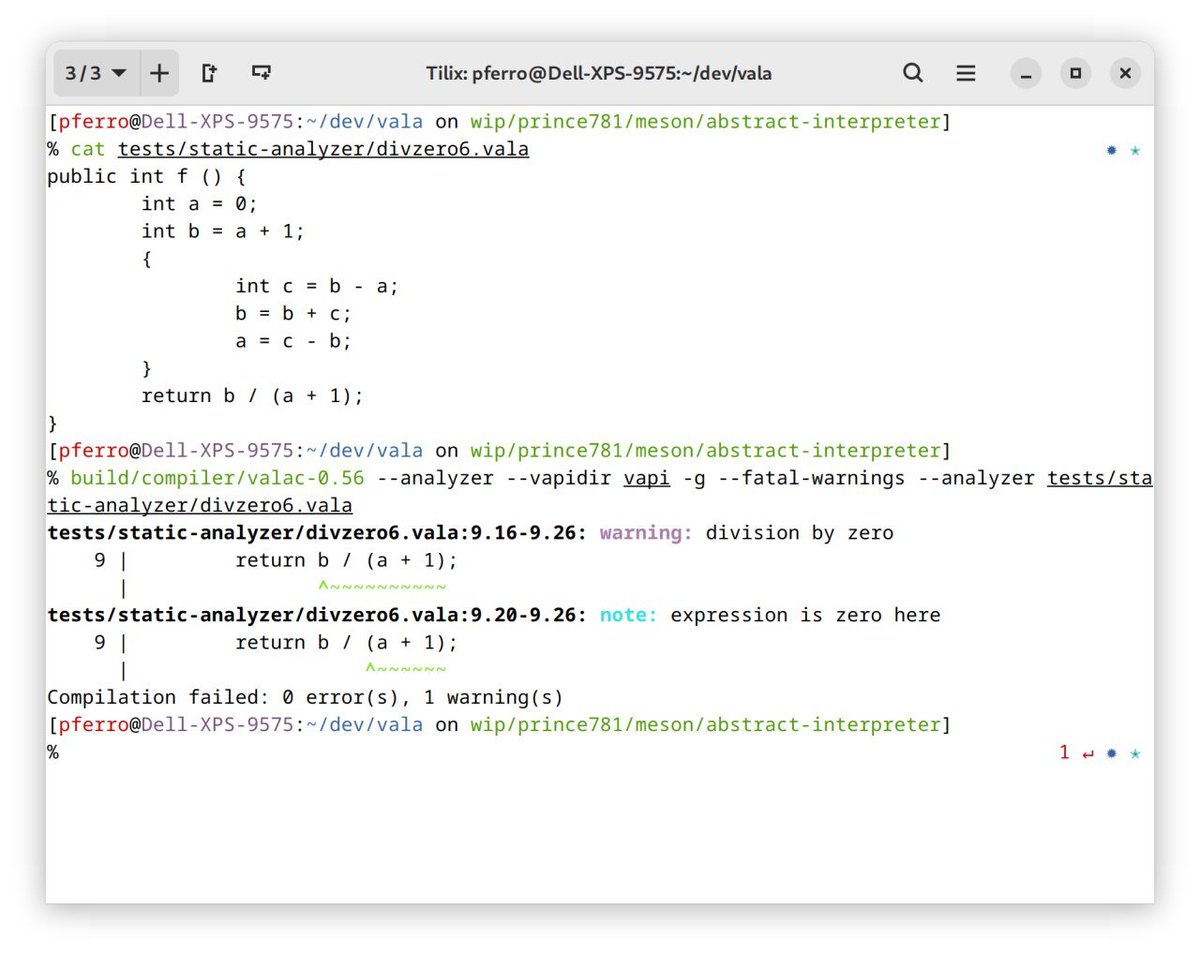Open the search (magnifier) icon
Viewport: 1200px width, 953px height.
913,73
